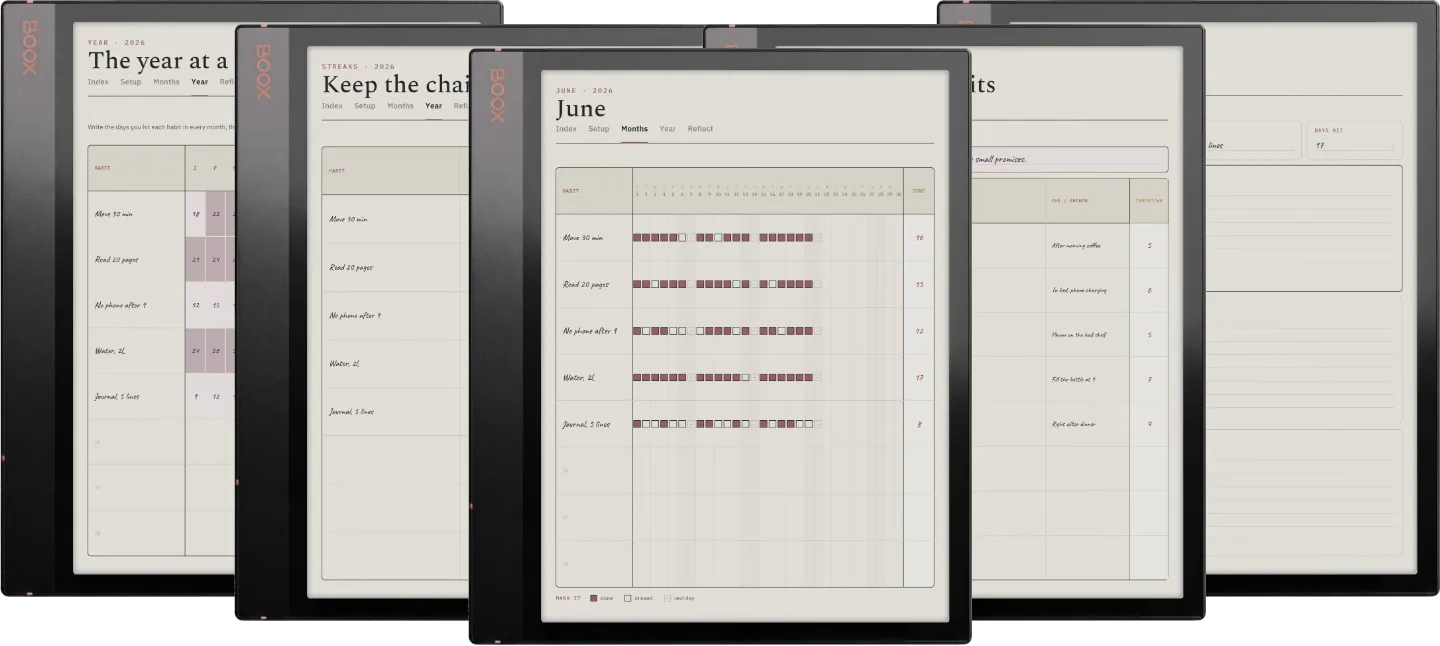This screenshot has height=646, width=1440.
Task: Check empty day 2 box for Journal, 5 lines
Action: coord(646,424)
